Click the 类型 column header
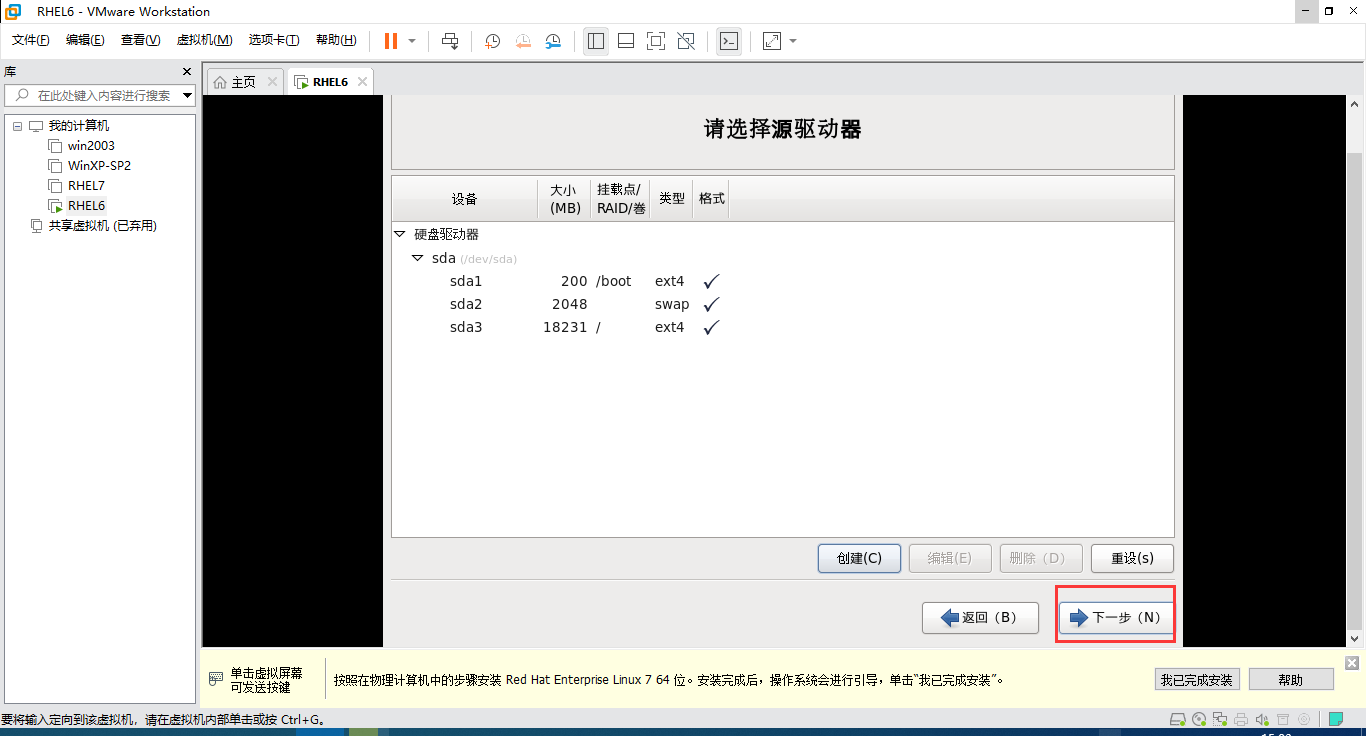The image size is (1366, 736). click(672, 199)
